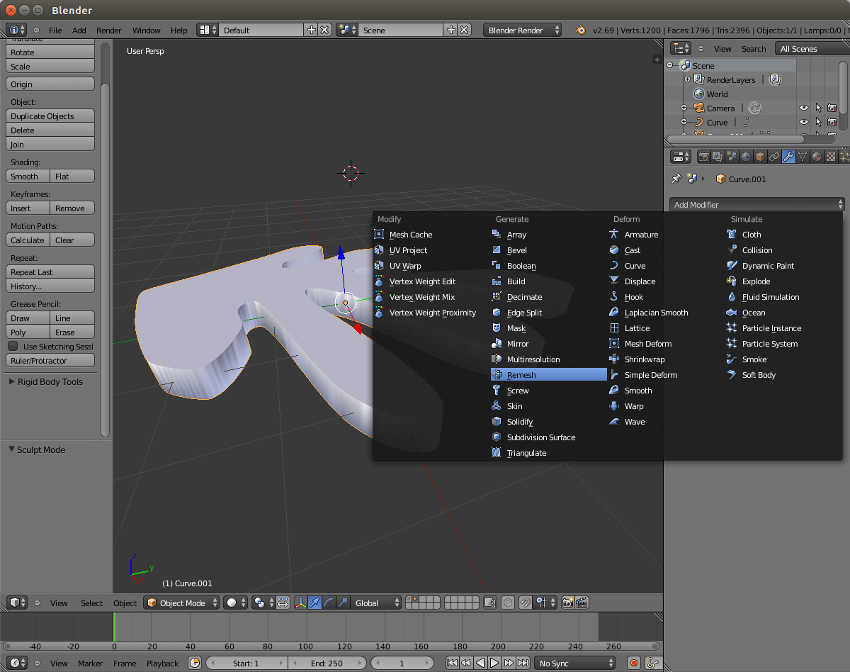The height and width of the screenshot is (672, 850).
Task: Toggle Curve object selectability arrow in outliner
Action: click(x=818, y=122)
